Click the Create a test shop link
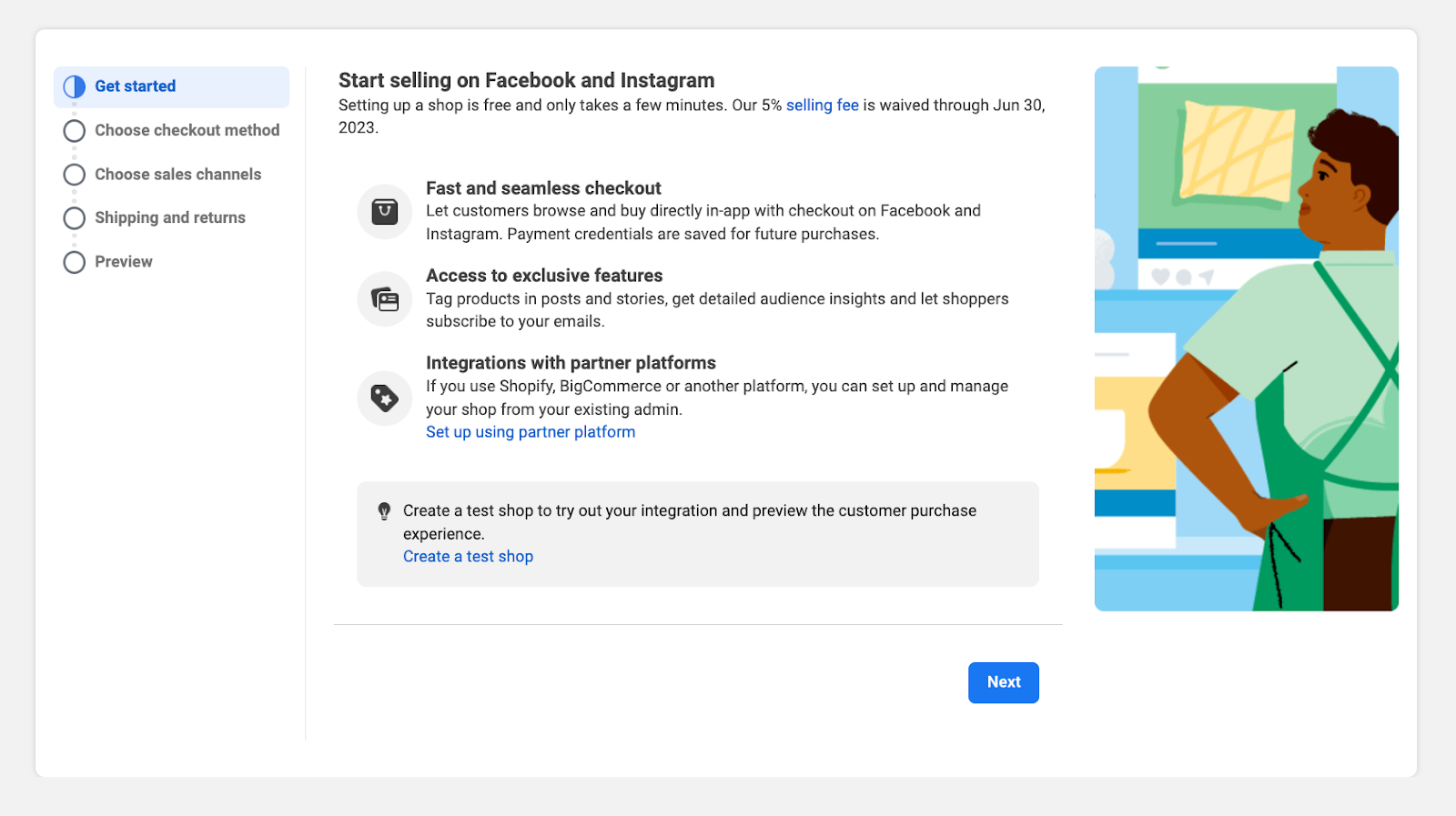The height and width of the screenshot is (816, 1456). [468, 557]
